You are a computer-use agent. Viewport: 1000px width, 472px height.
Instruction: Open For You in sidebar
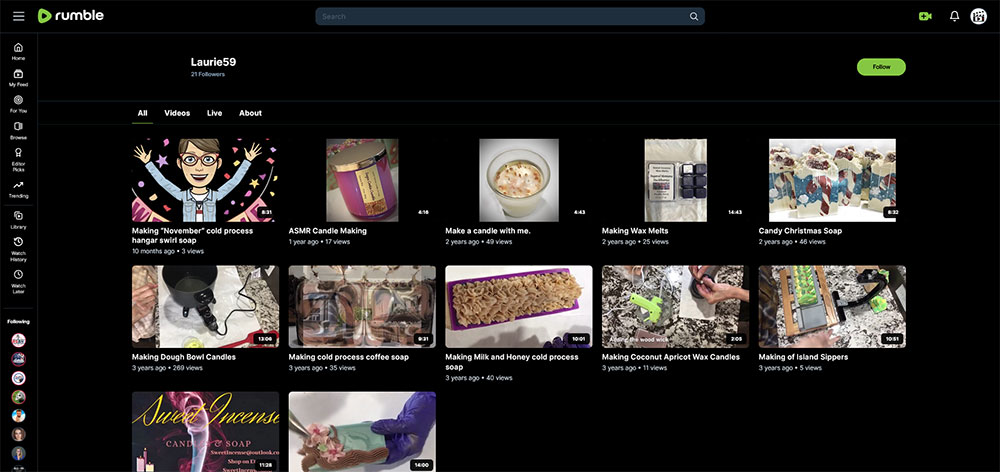(18, 105)
